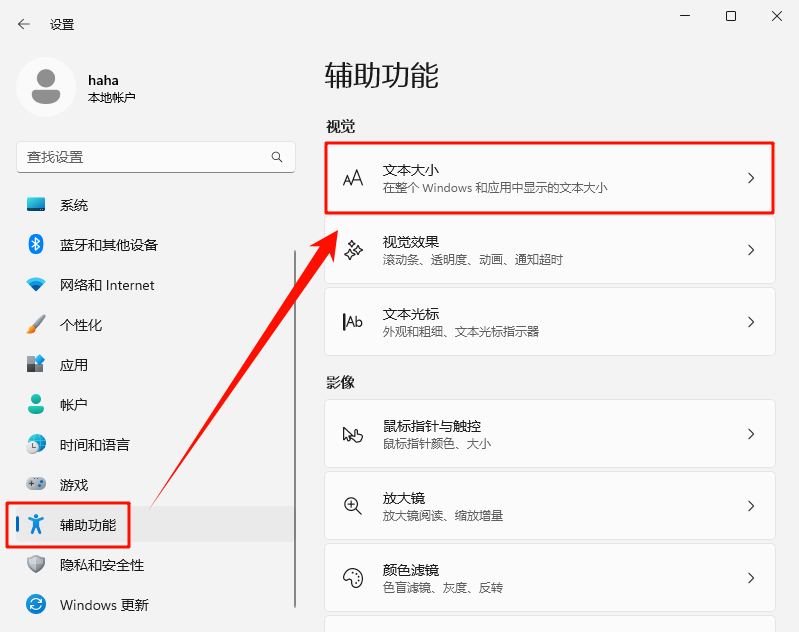Open the 颜色滤镜 settings title

[411, 570]
